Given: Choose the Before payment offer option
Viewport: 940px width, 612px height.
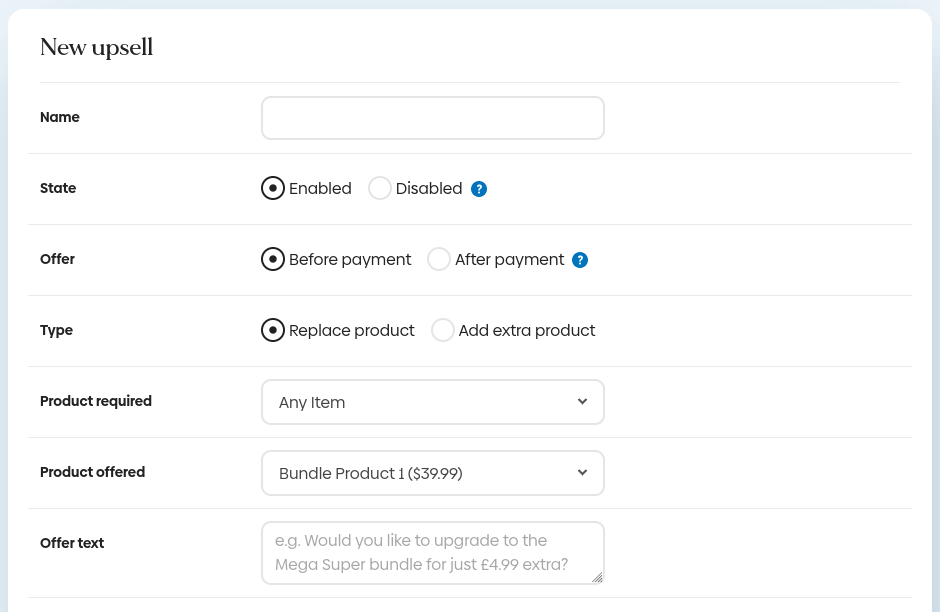Looking at the screenshot, I should [x=273, y=259].
